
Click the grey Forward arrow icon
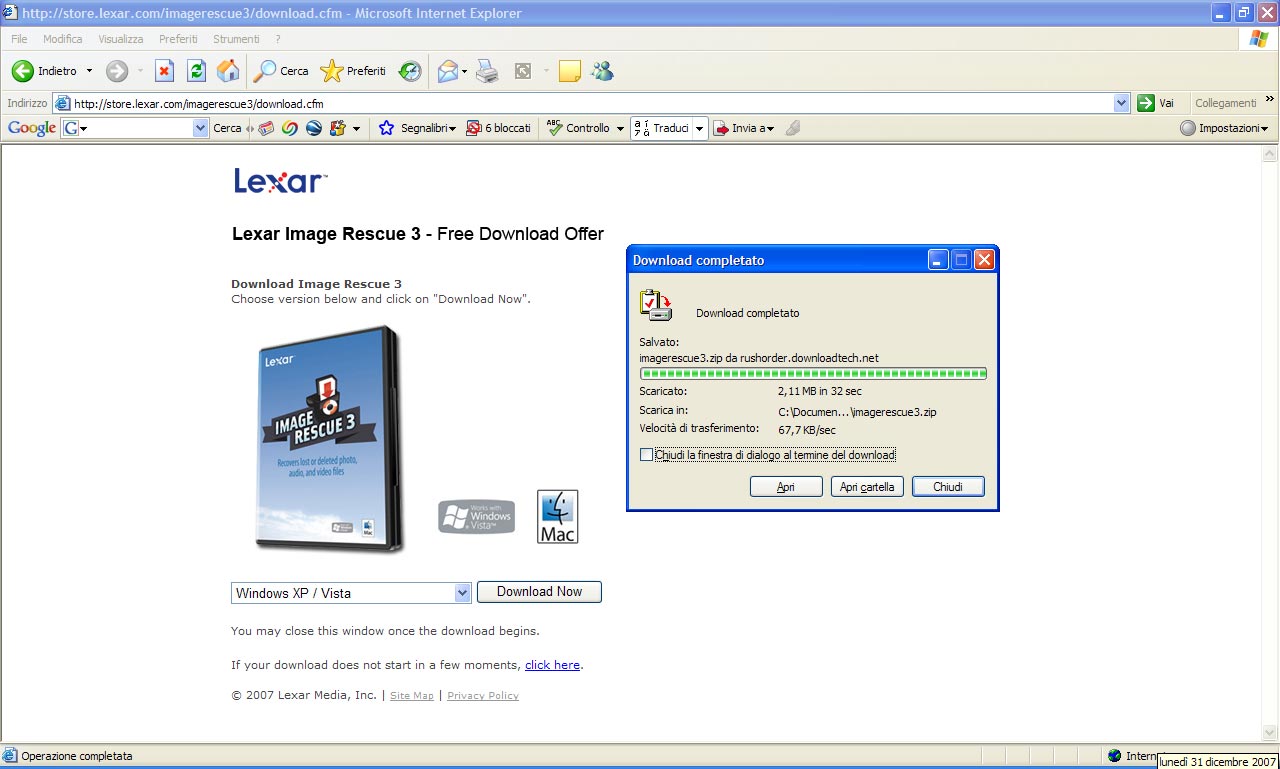[117, 71]
